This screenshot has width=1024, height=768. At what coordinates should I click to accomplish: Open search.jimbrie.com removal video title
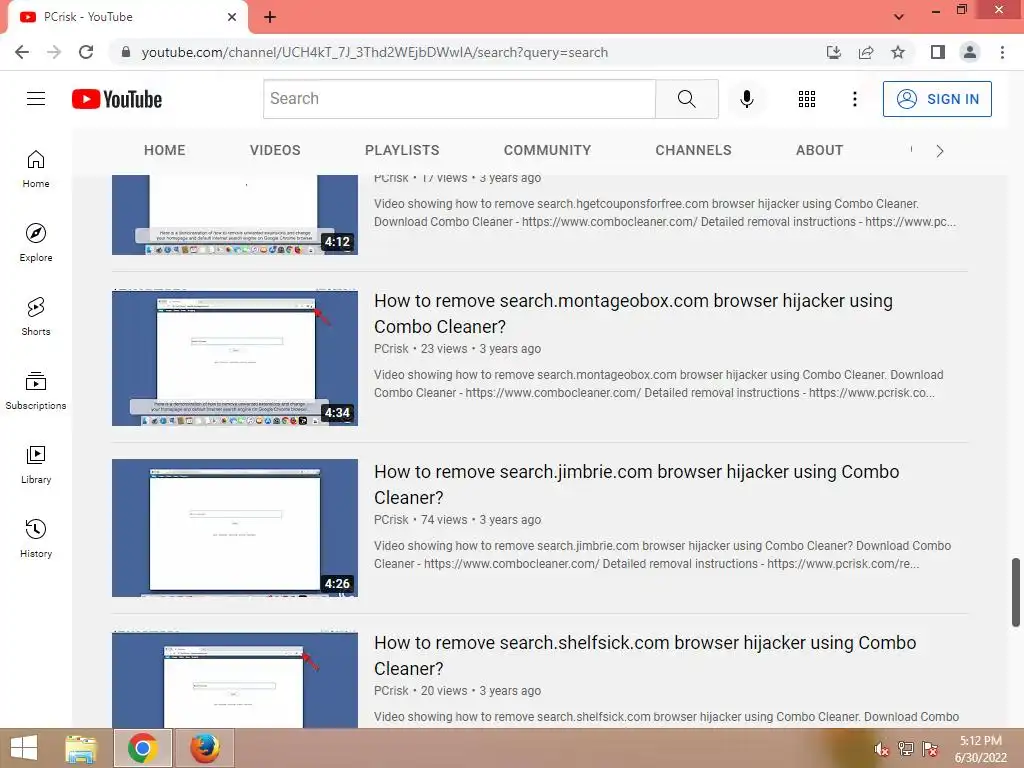click(636, 485)
